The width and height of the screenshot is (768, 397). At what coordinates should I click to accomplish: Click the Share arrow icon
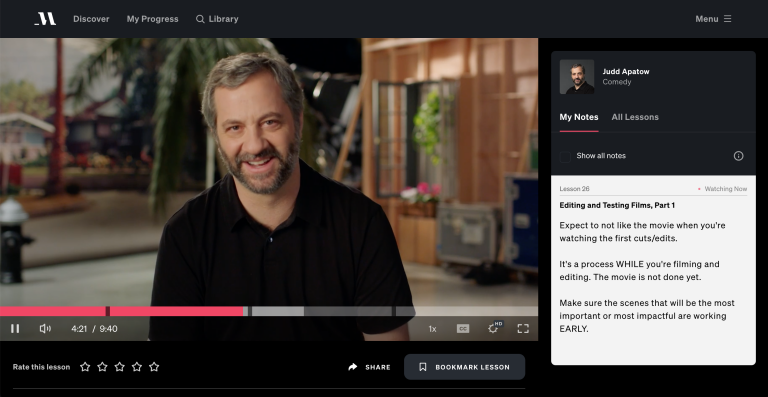[x=353, y=367]
